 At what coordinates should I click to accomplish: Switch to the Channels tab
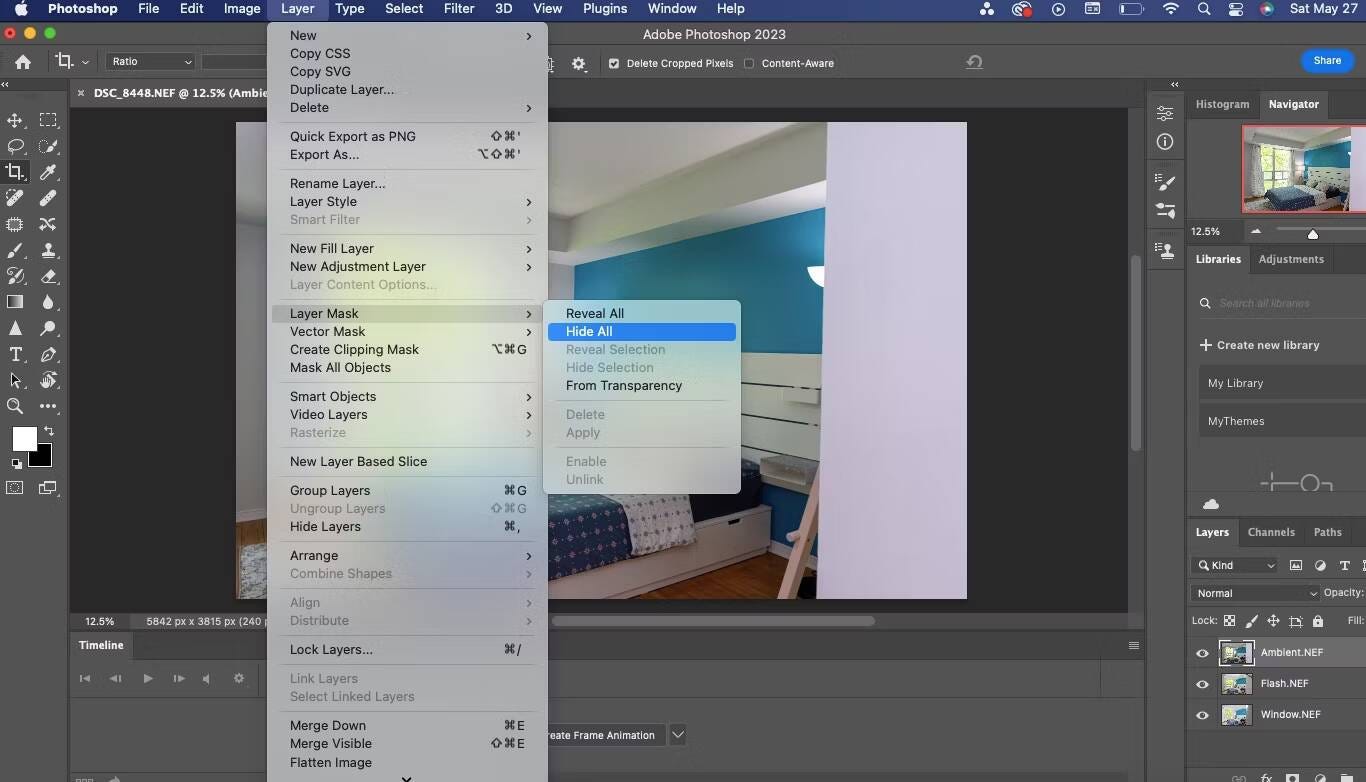[x=1271, y=532]
